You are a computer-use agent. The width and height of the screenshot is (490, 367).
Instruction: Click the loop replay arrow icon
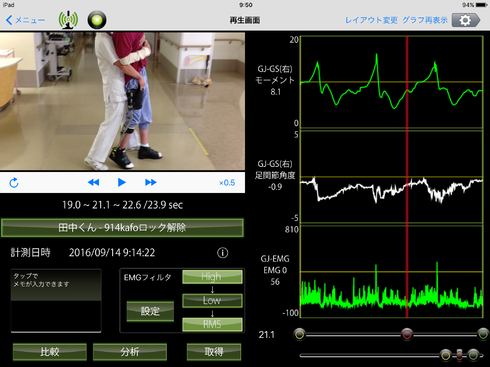pyautogui.click(x=14, y=183)
